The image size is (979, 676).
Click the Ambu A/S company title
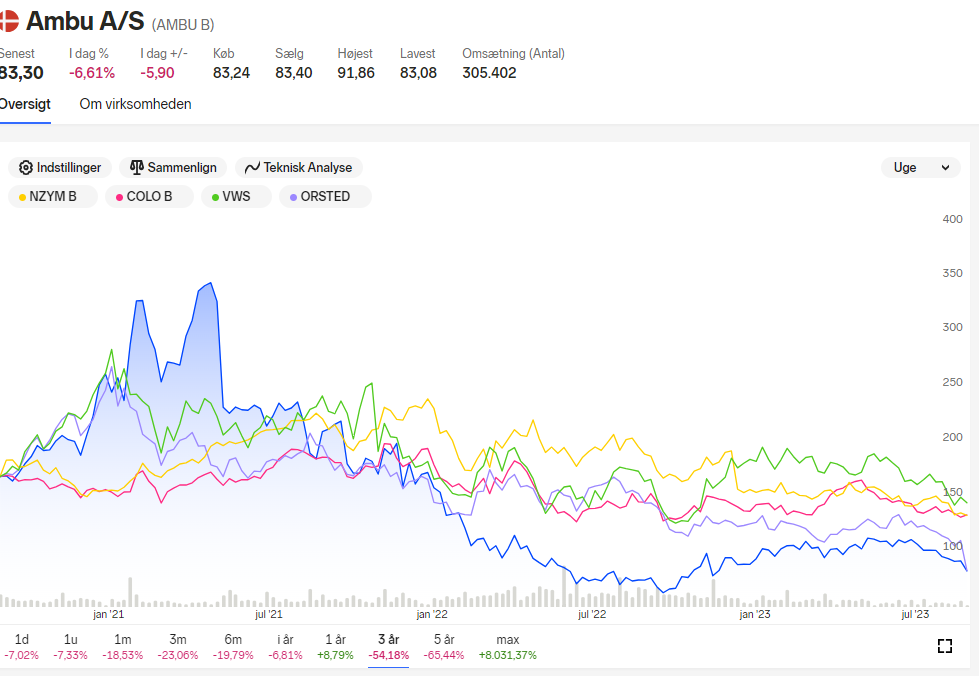point(85,21)
